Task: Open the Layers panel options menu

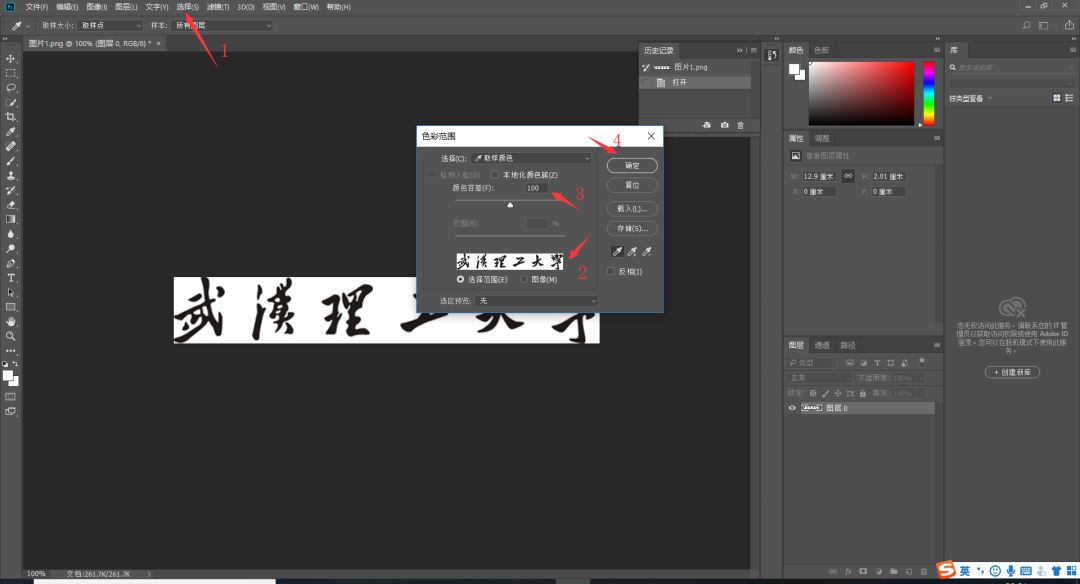Action: pyautogui.click(x=937, y=345)
